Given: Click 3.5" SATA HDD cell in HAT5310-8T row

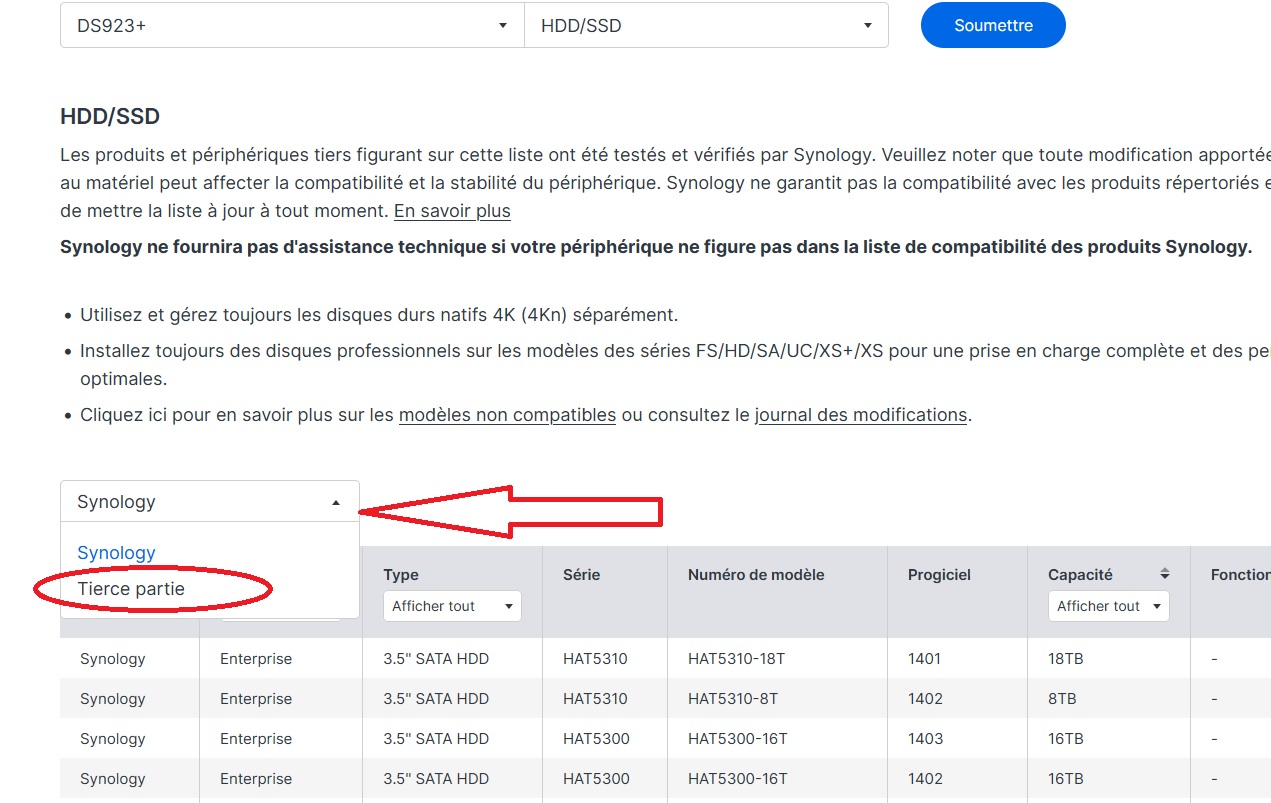Looking at the screenshot, I should 436,699.
